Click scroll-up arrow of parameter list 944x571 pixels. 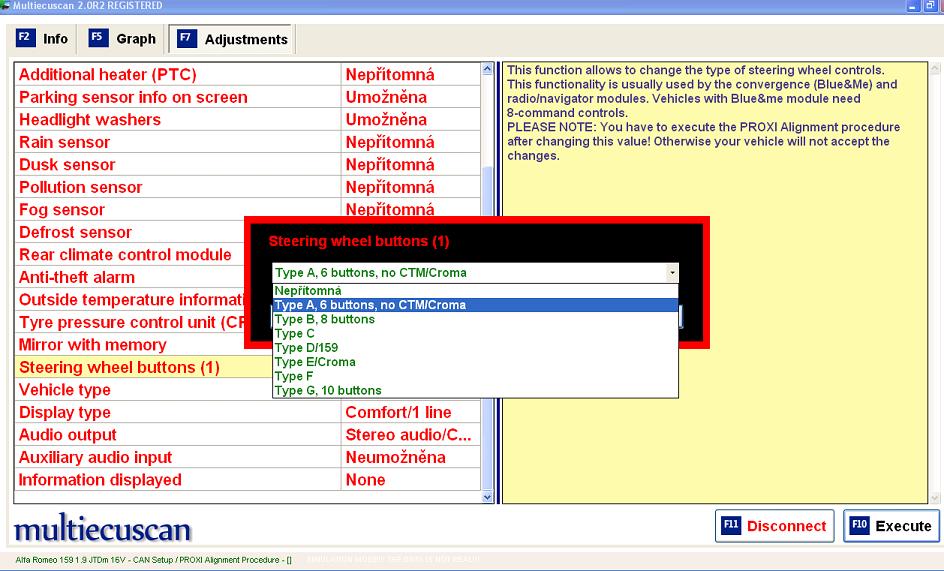coord(487,69)
